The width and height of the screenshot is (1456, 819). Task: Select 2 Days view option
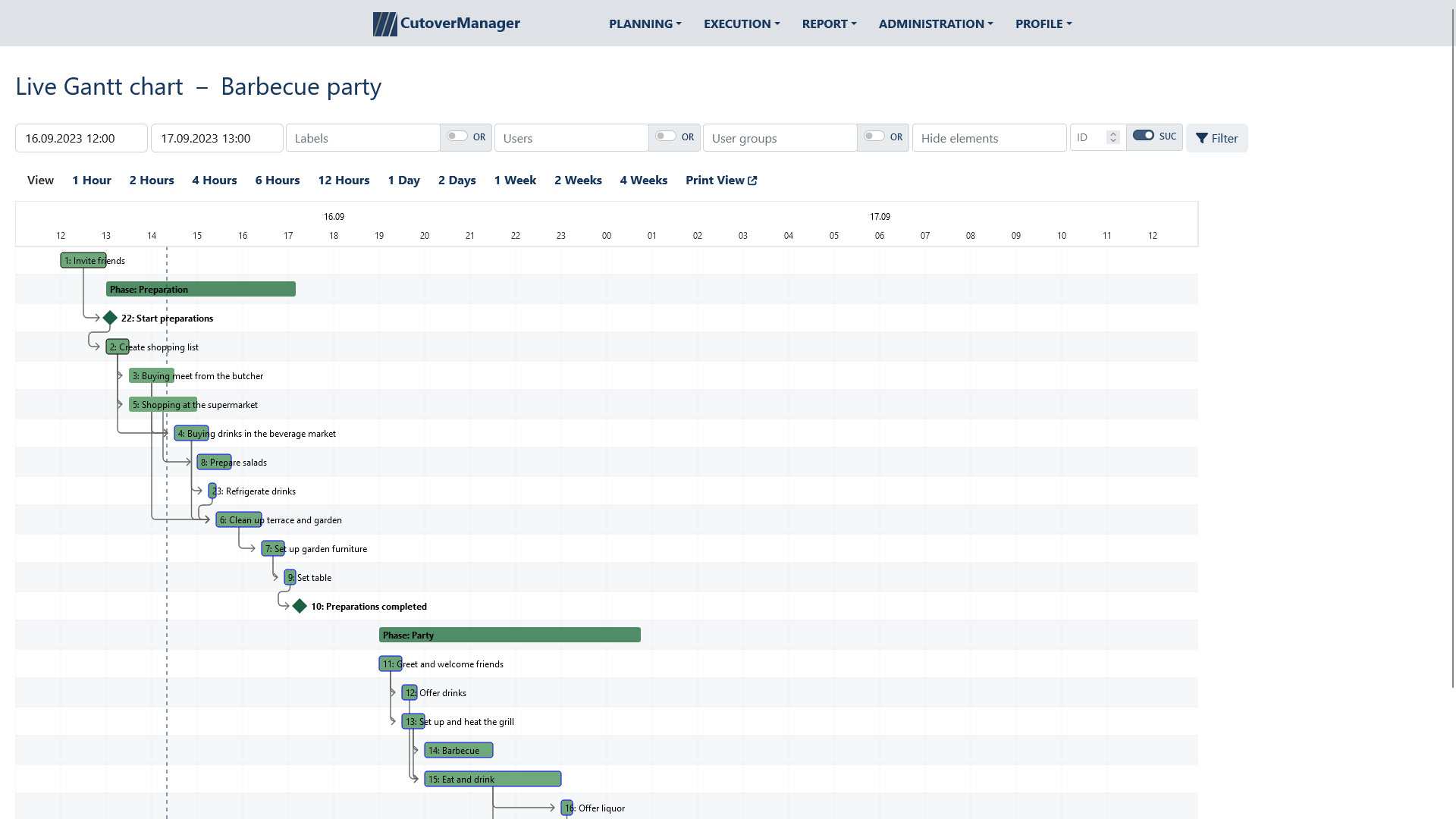[x=457, y=180]
